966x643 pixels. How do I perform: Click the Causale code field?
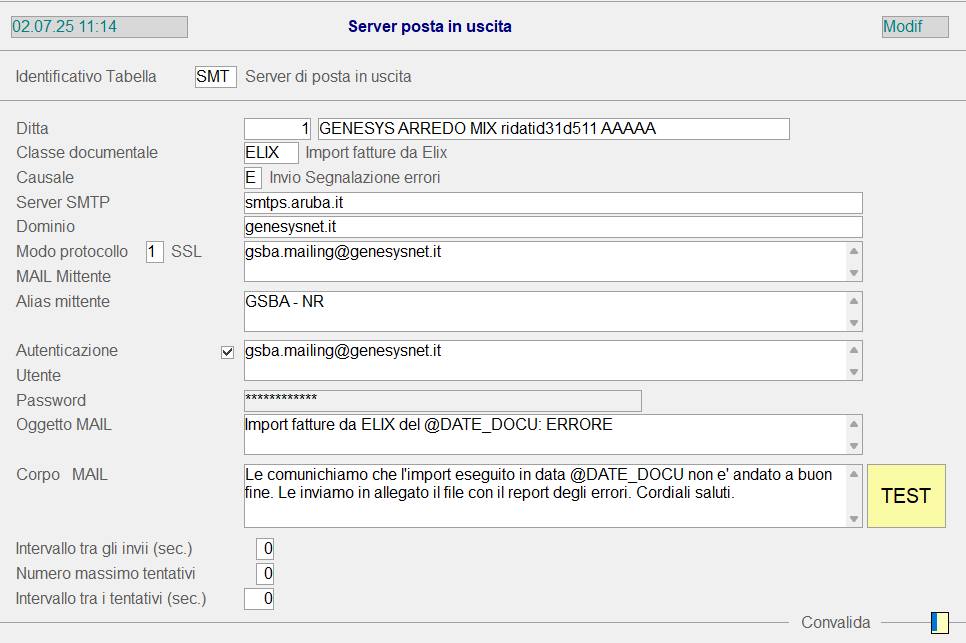point(253,178)
